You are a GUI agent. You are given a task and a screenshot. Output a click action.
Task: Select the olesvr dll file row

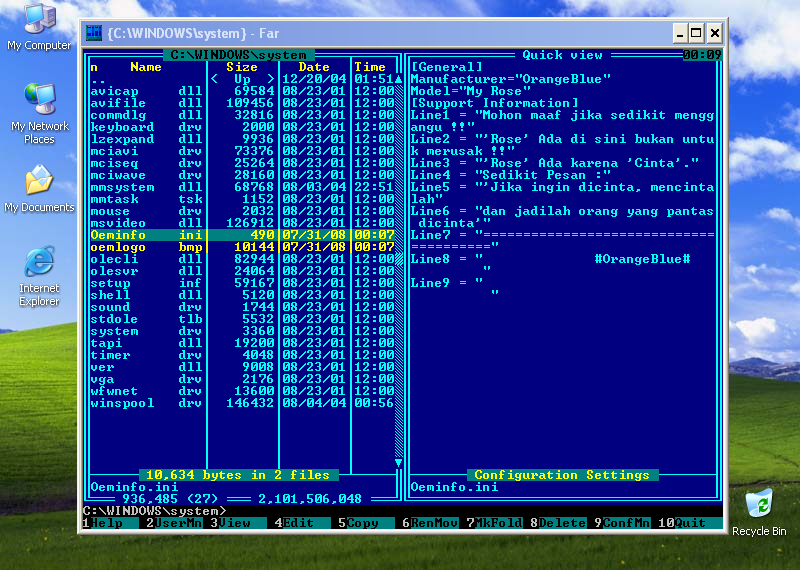tap(242, 271)
